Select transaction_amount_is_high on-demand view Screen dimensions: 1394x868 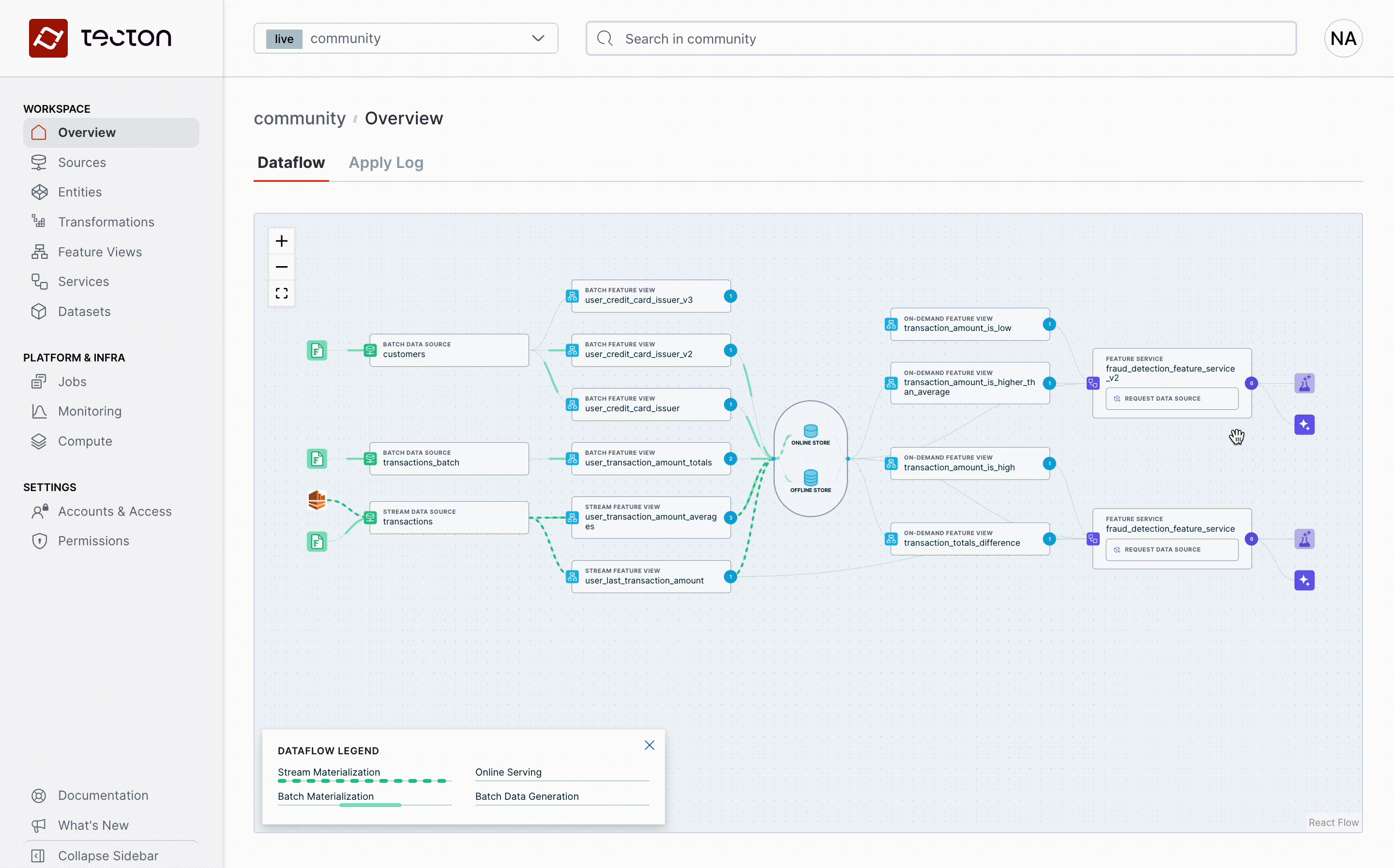point(970,464)
